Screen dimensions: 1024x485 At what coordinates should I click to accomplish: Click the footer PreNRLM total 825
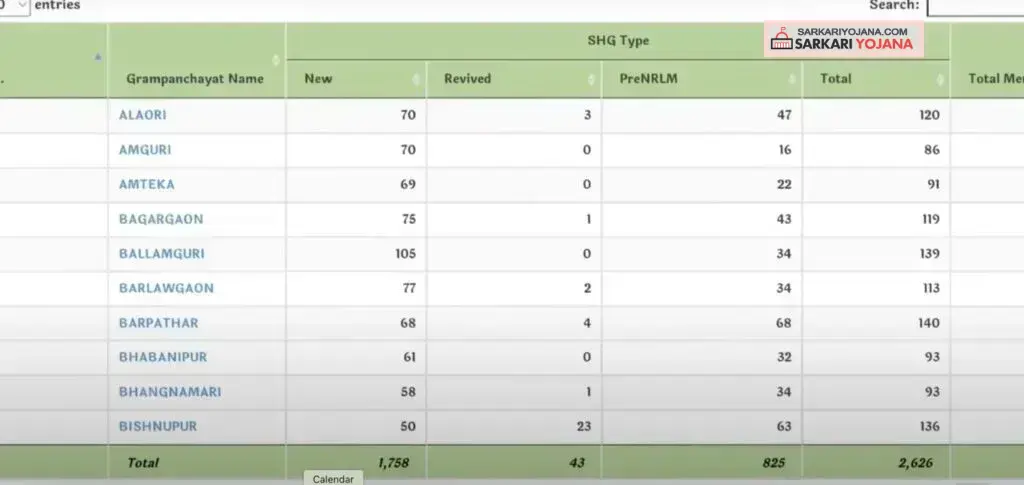(x=774, y=463)
